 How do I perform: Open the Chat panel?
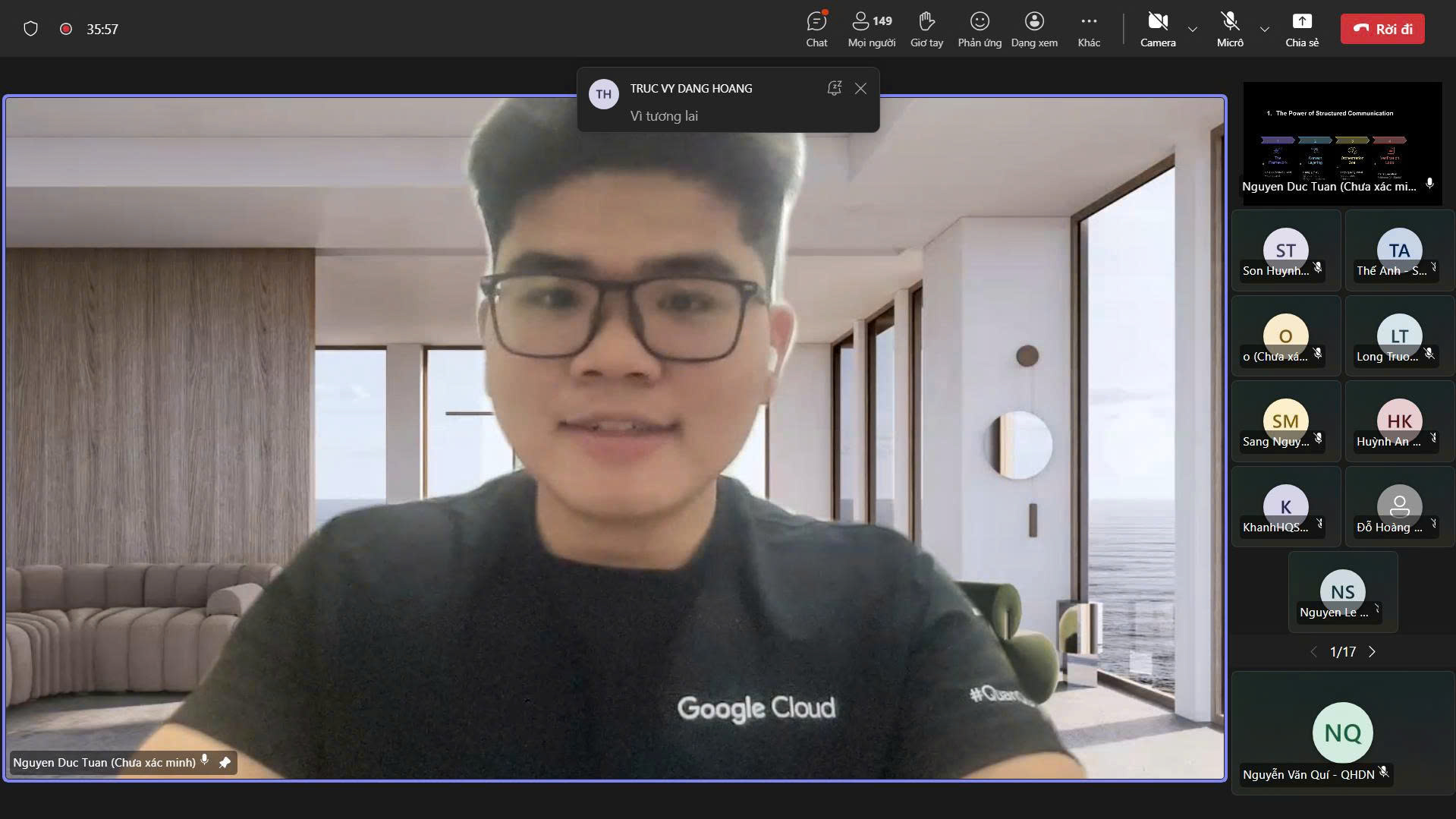point(816,29)
